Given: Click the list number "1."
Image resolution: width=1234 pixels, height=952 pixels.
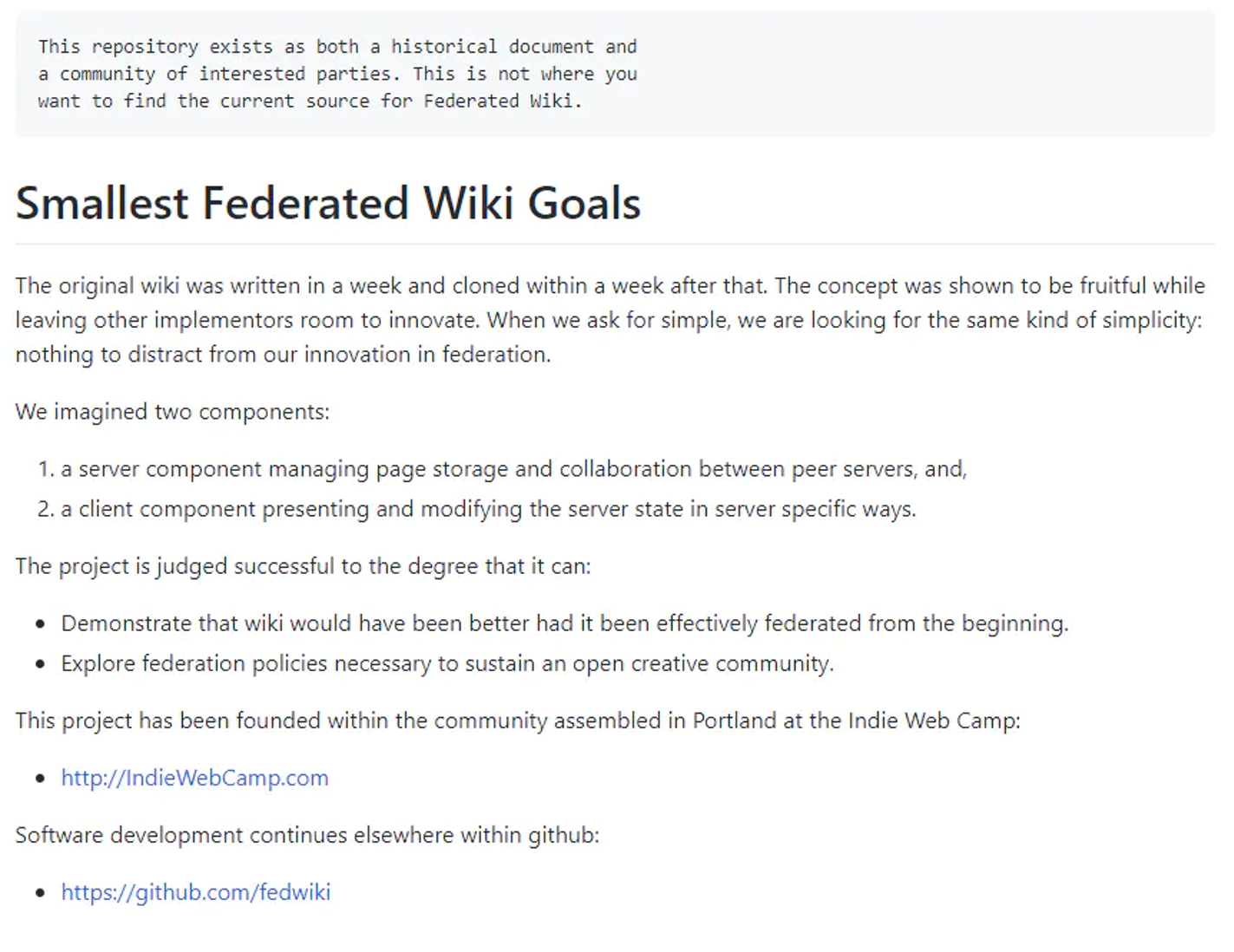Looking at the screenshot, I should click(46, 469).
